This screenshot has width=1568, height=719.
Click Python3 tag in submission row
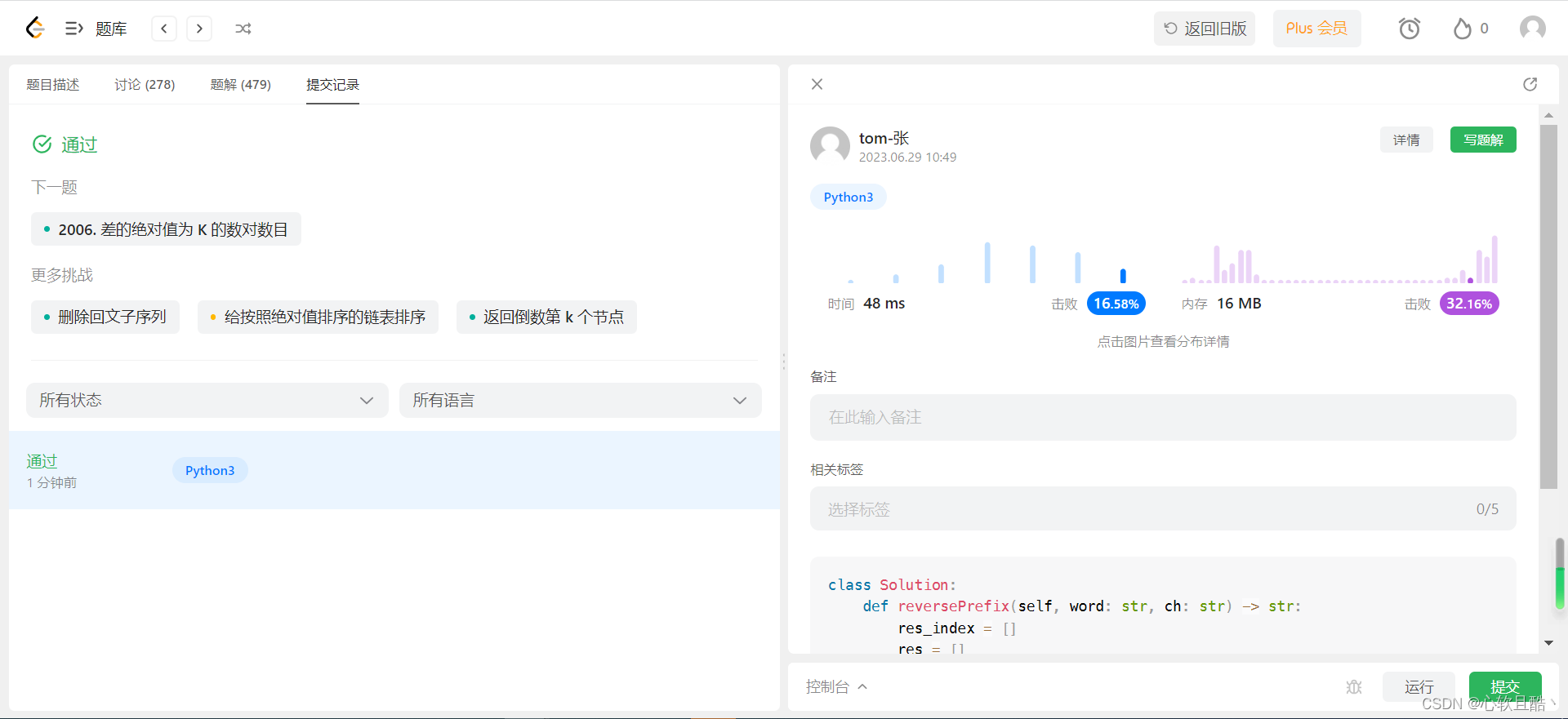(x=210, y=470)
